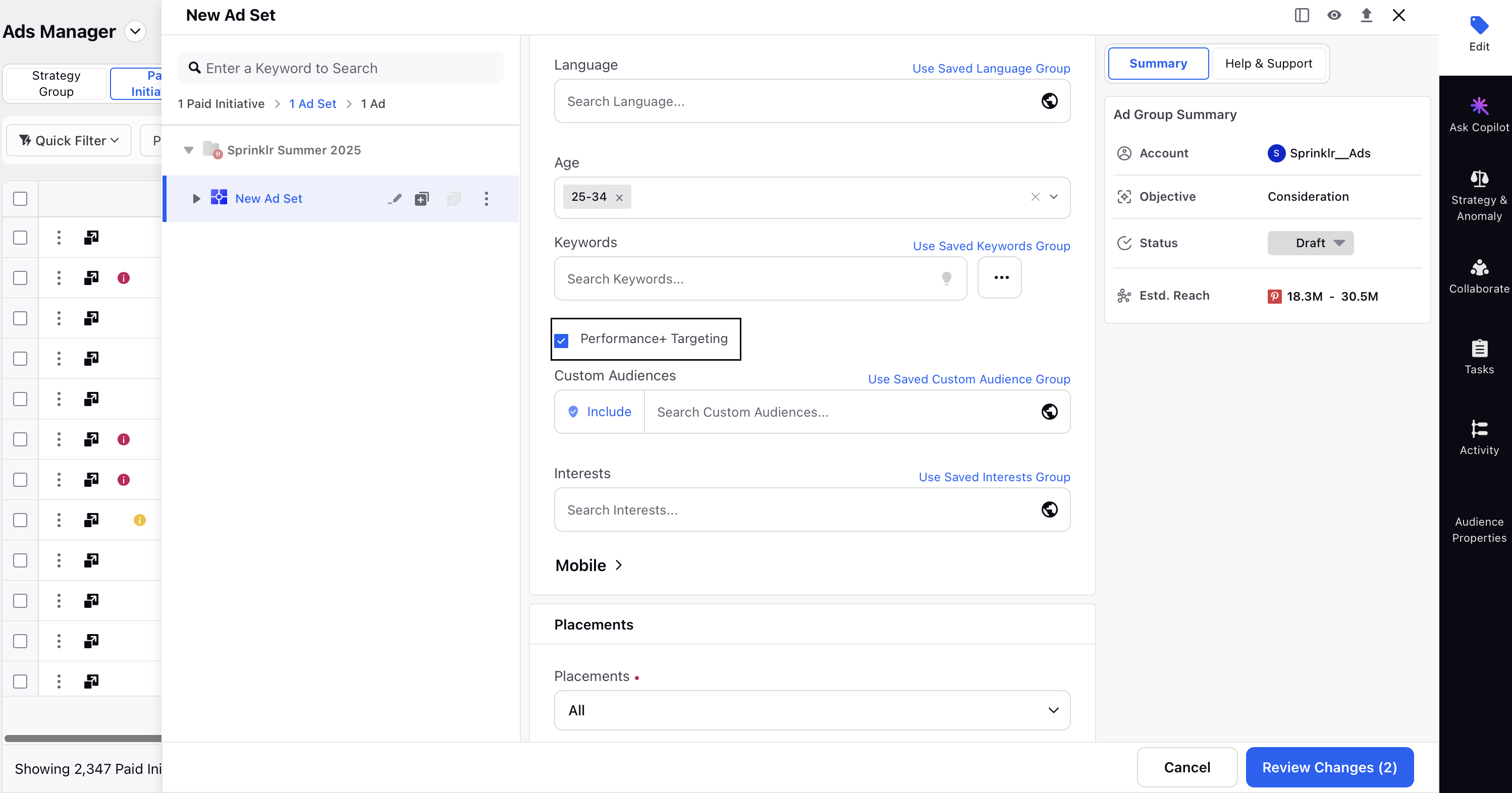Image resolution: width=1512 pixels, height=793 pixels.
Task: Click the New Ad Set grid icon
Action: pos(219,197)
